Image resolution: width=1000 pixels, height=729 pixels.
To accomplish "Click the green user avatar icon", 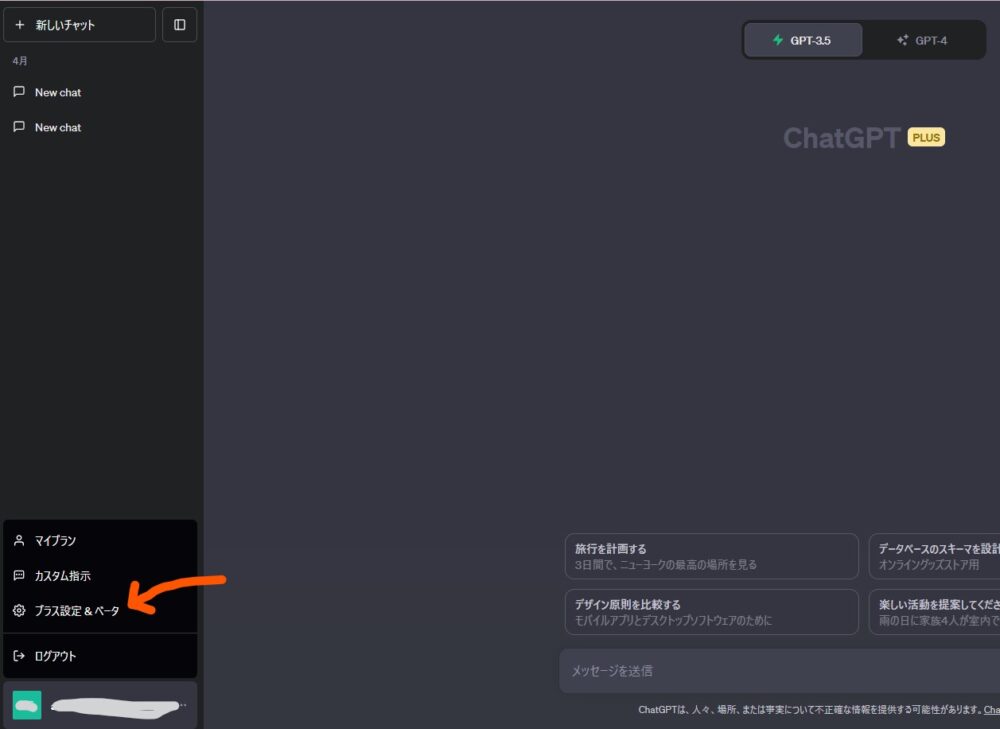I will coord(27,705).
